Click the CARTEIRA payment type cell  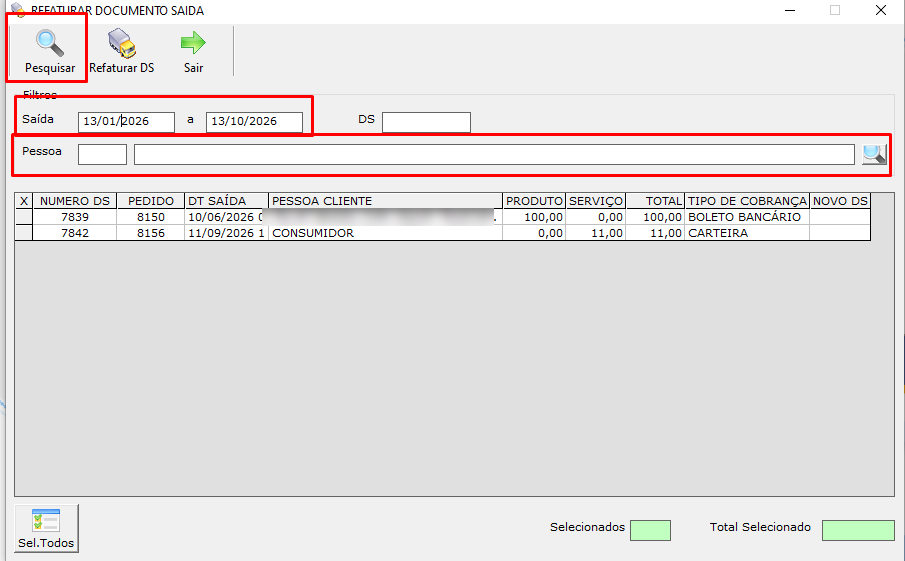pos(747,233)
